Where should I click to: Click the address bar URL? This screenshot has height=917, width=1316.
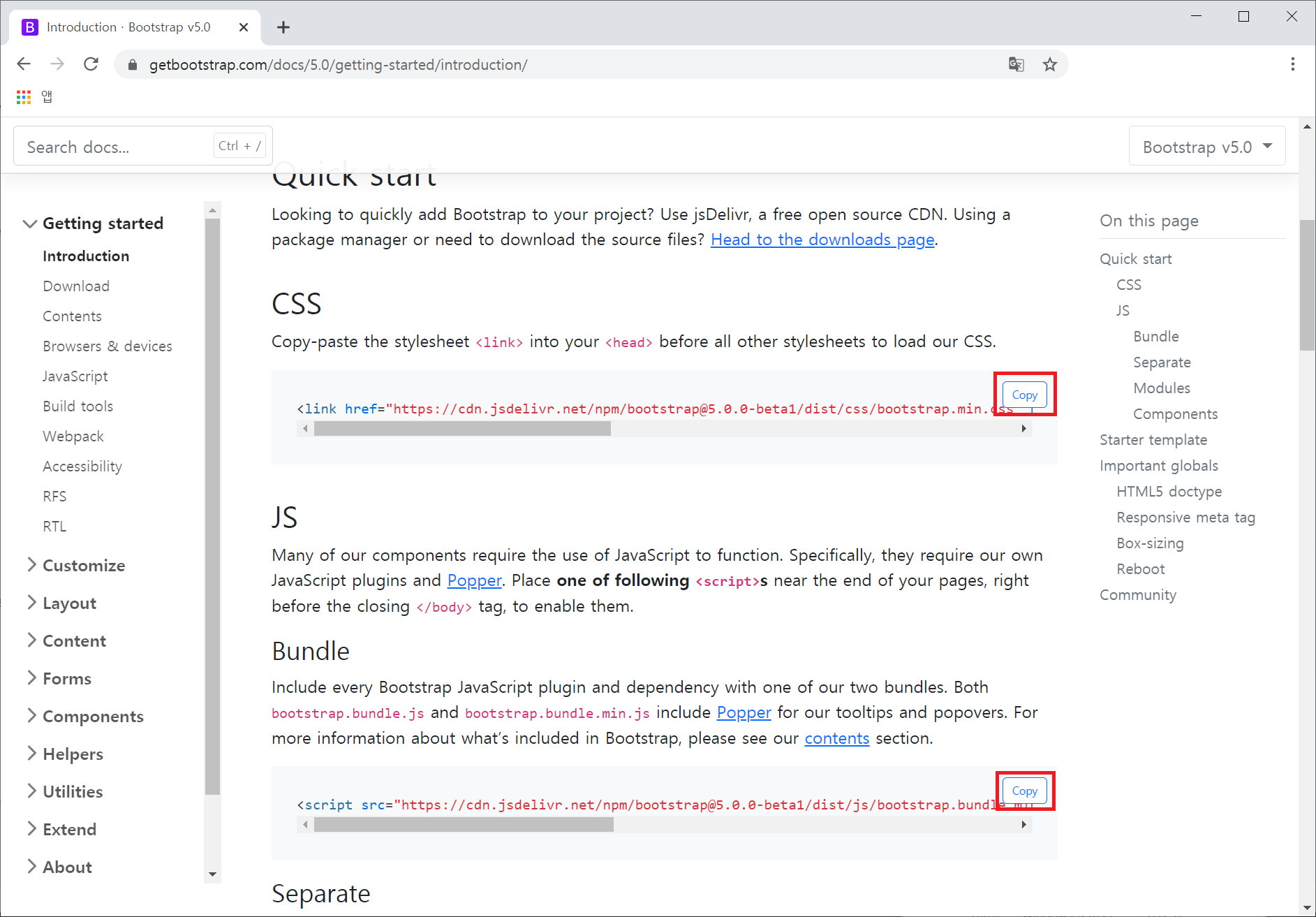338,65
